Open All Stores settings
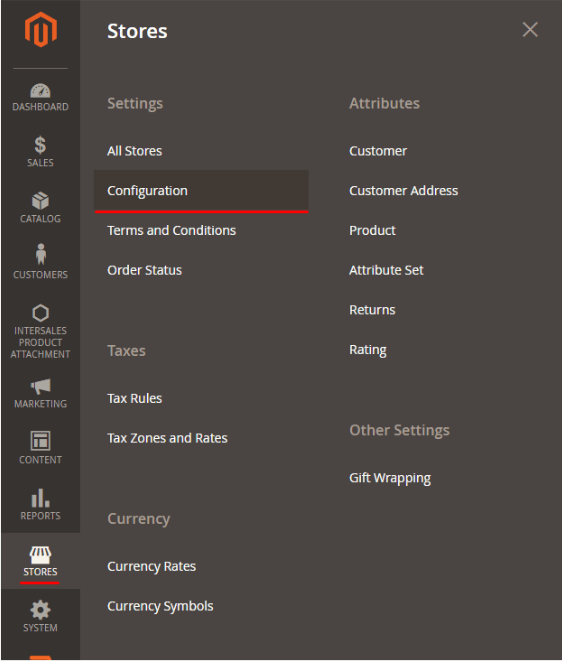 click(134, 151)
